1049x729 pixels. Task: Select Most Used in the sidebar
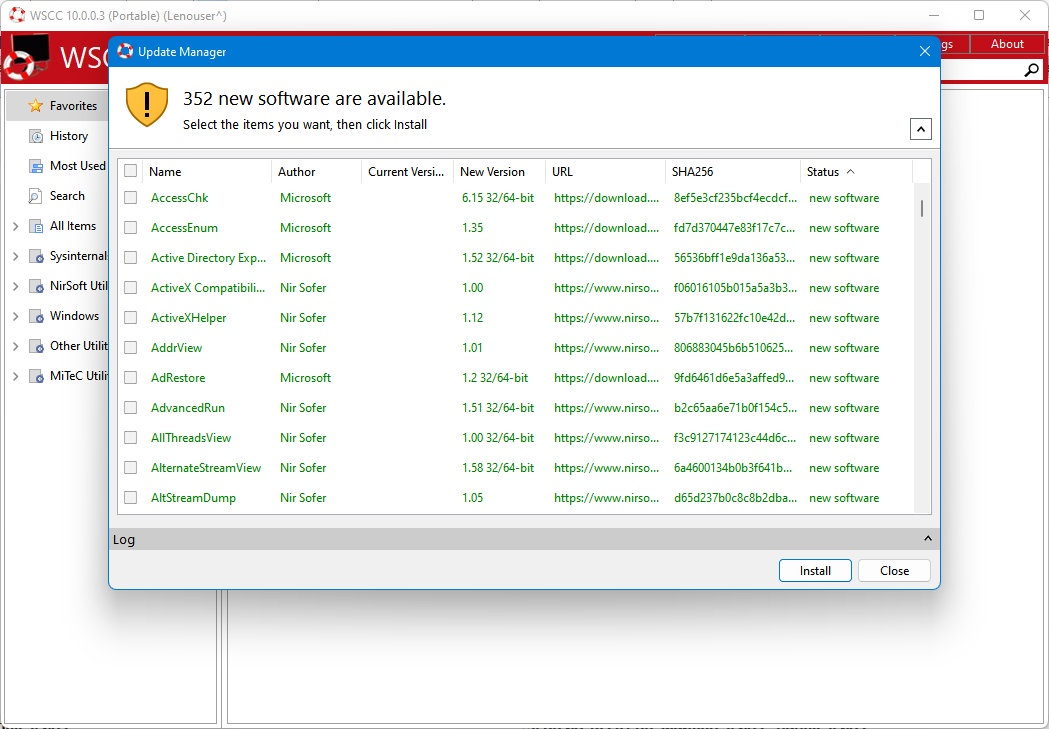pos(58,166)
